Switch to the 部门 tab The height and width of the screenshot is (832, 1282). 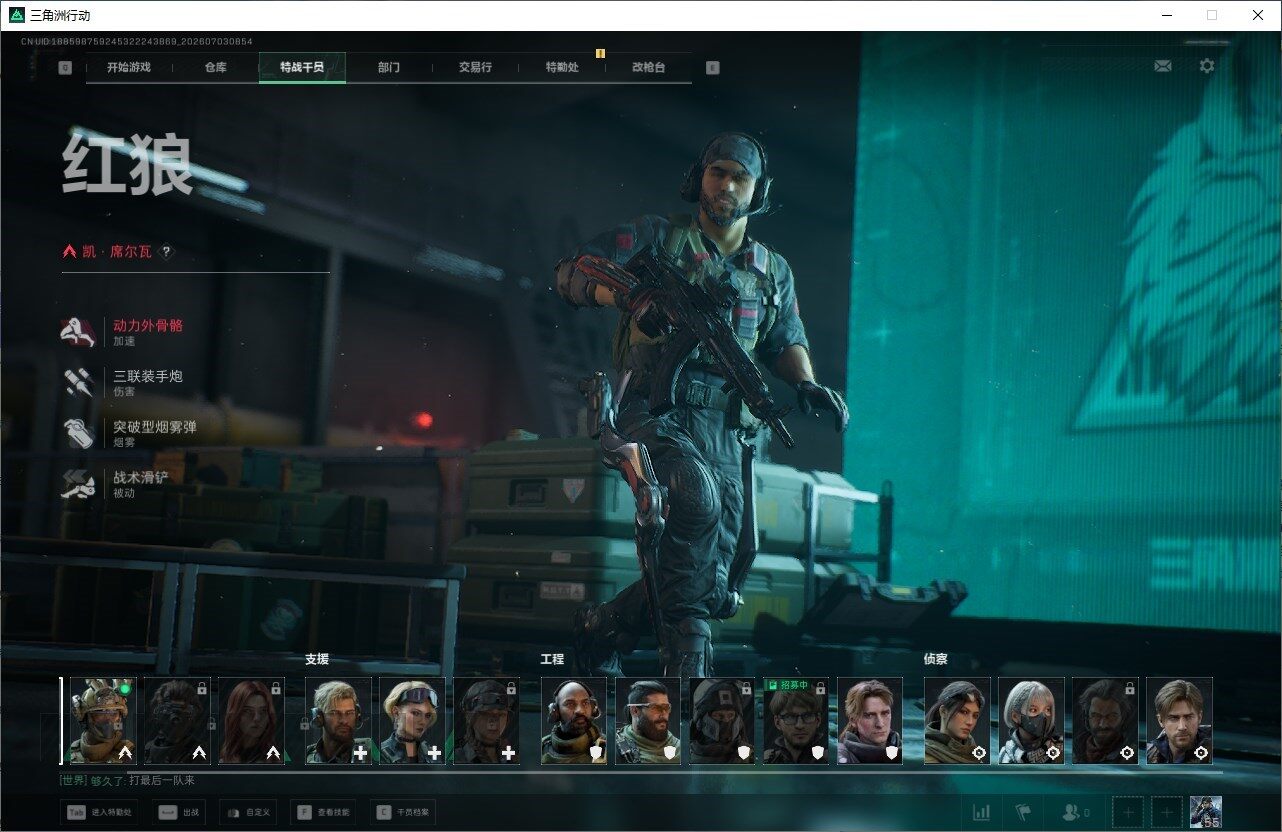point(389,67)
